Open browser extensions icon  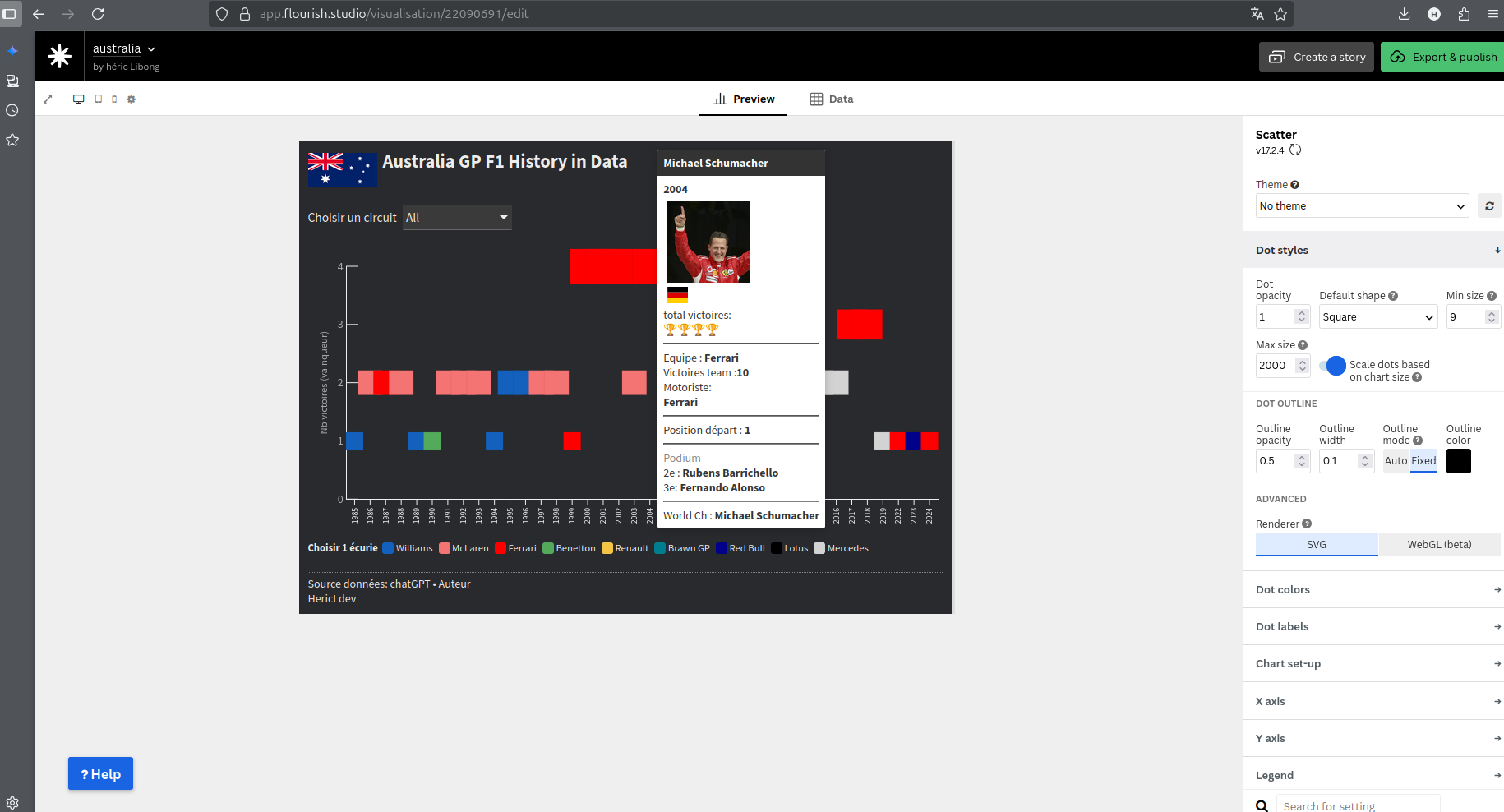pyautogui.click(x=1464, y=14)
